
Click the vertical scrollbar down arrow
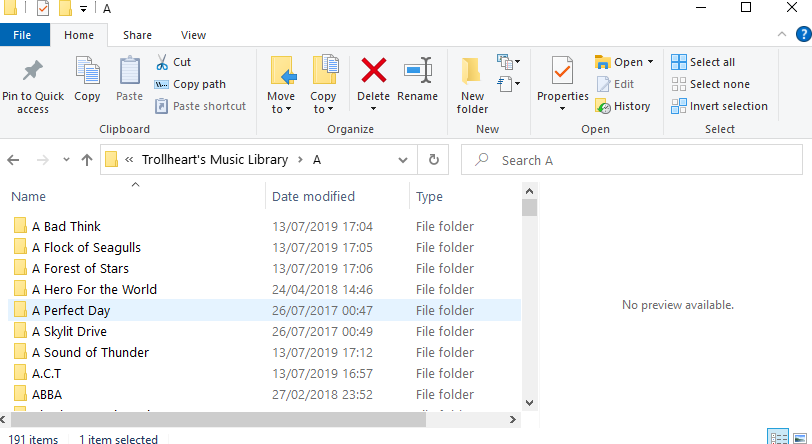[x=529, y=403]
